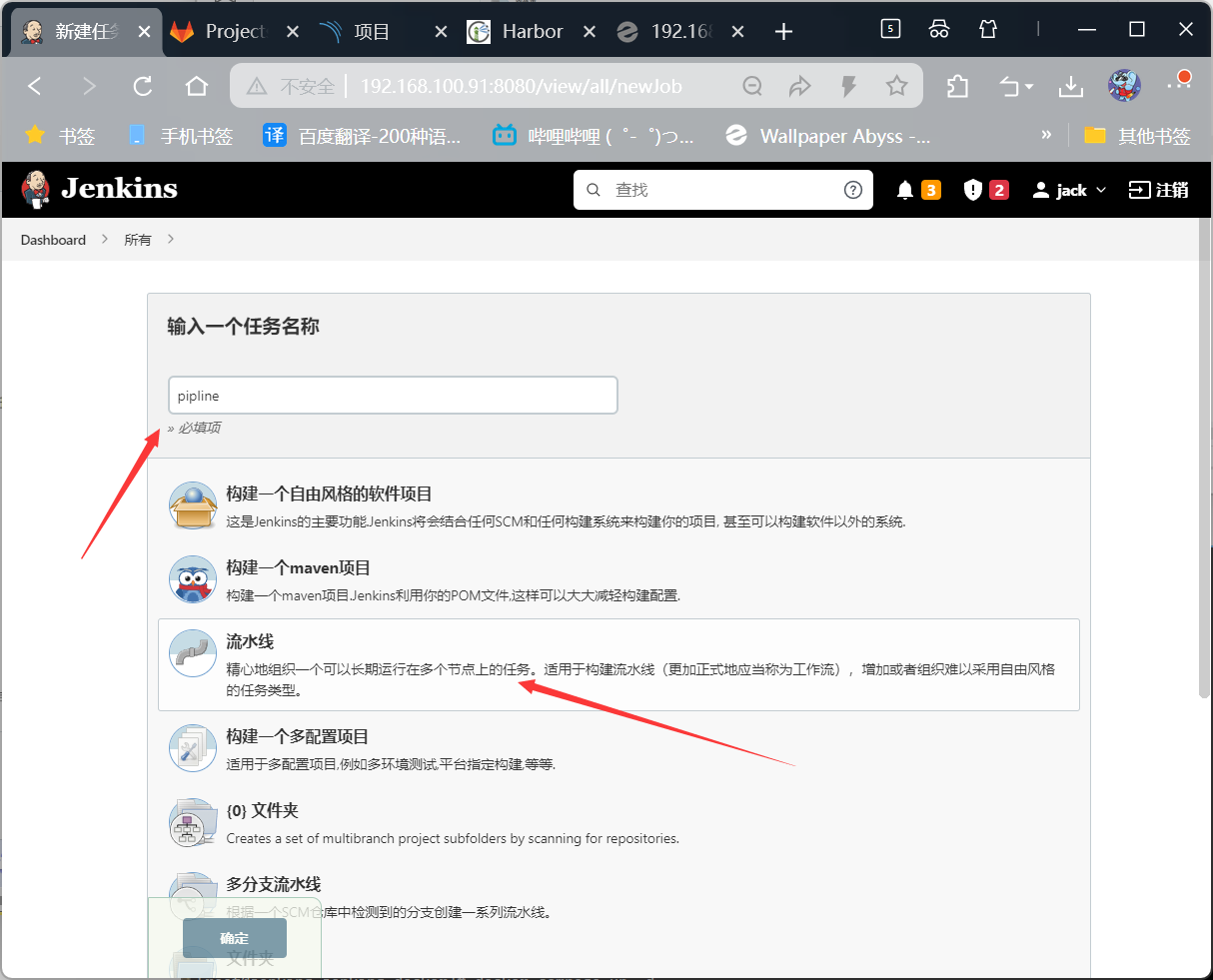
Task: Click the pipeline pipe icon
Action: [193, 653]
